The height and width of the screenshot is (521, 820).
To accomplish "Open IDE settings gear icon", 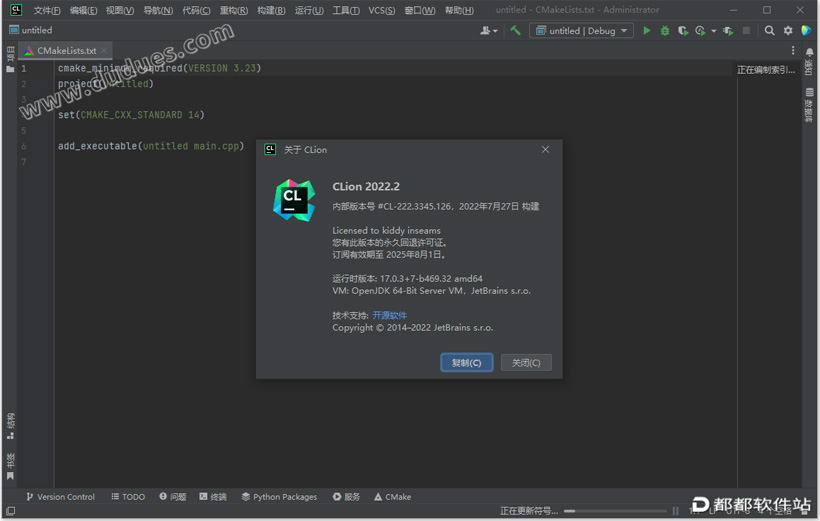I will coord(788,30).
